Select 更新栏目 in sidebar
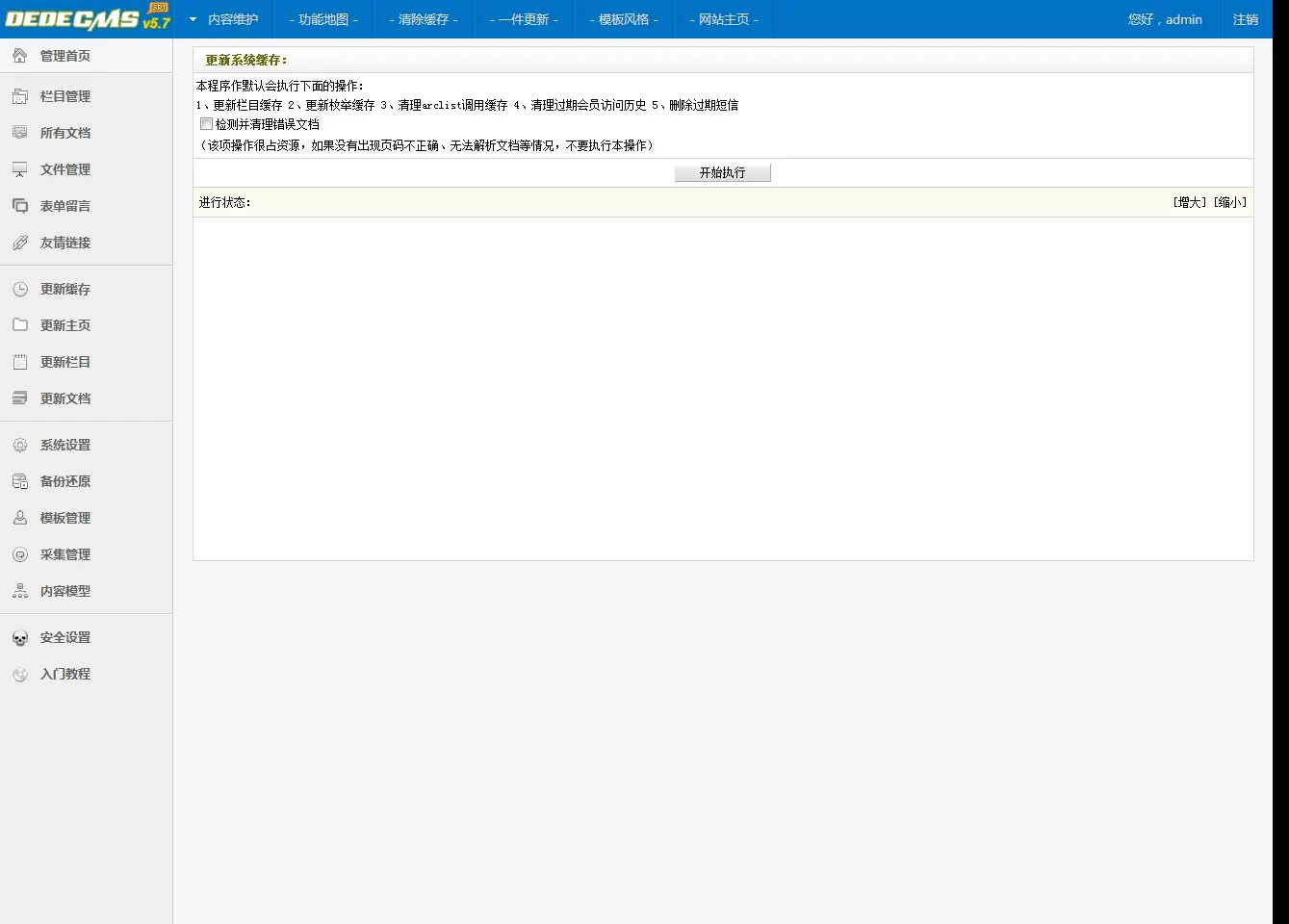 pyautogui.click(x=65, y=362)
